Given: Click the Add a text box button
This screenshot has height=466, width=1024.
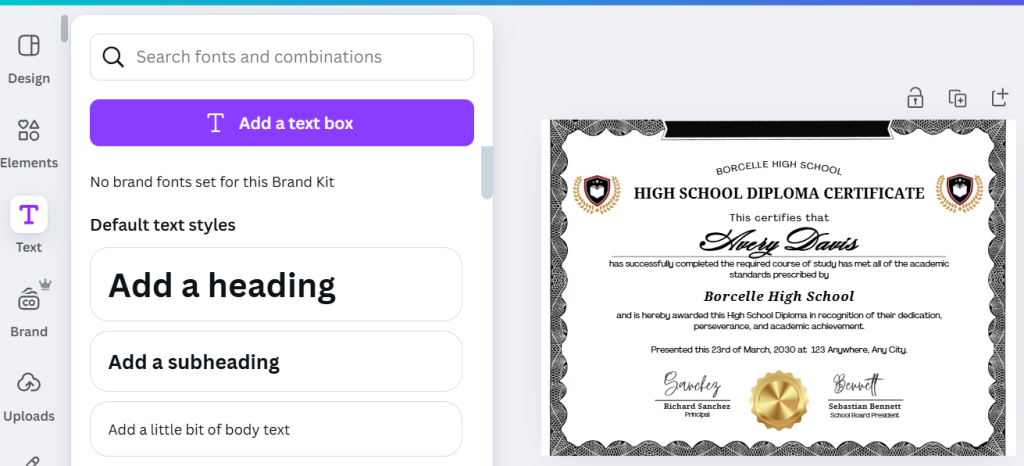Looking at the screenshot, I should coord(282,123).
